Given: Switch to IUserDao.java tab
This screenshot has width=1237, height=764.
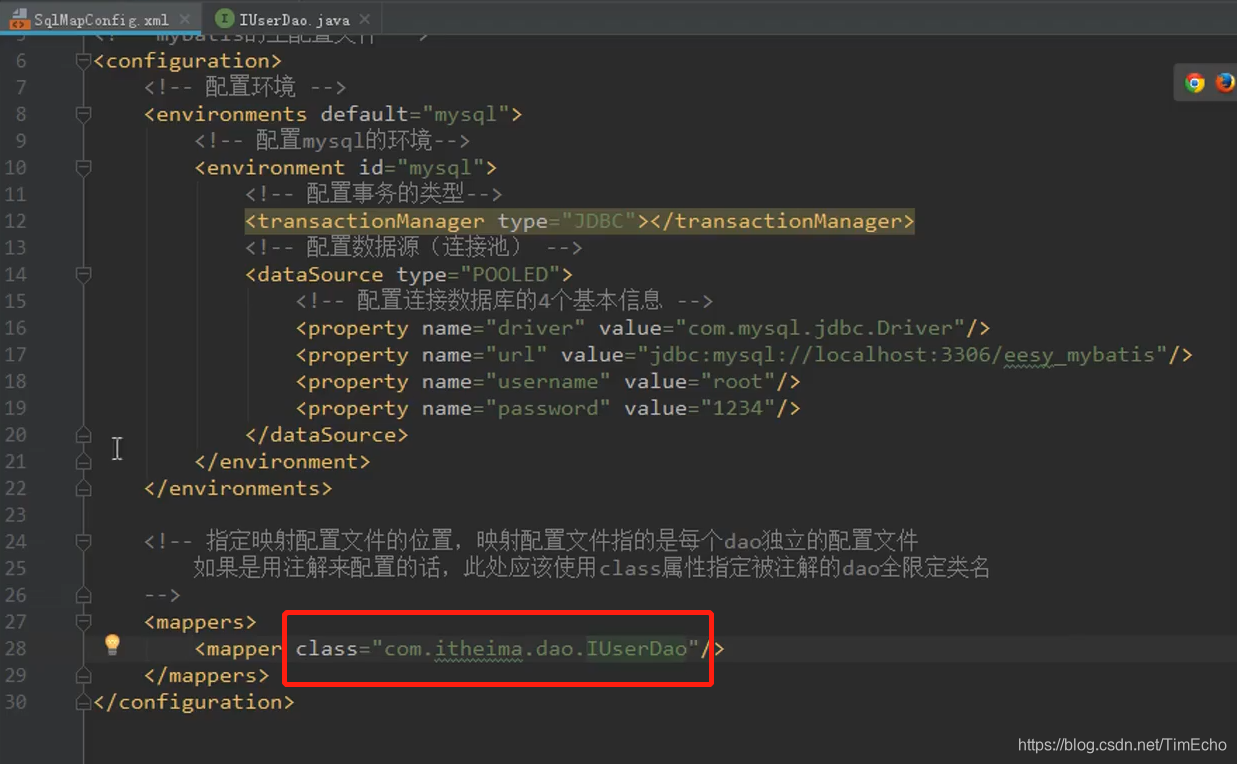Looking at the screenshot, I should point(294,19).
